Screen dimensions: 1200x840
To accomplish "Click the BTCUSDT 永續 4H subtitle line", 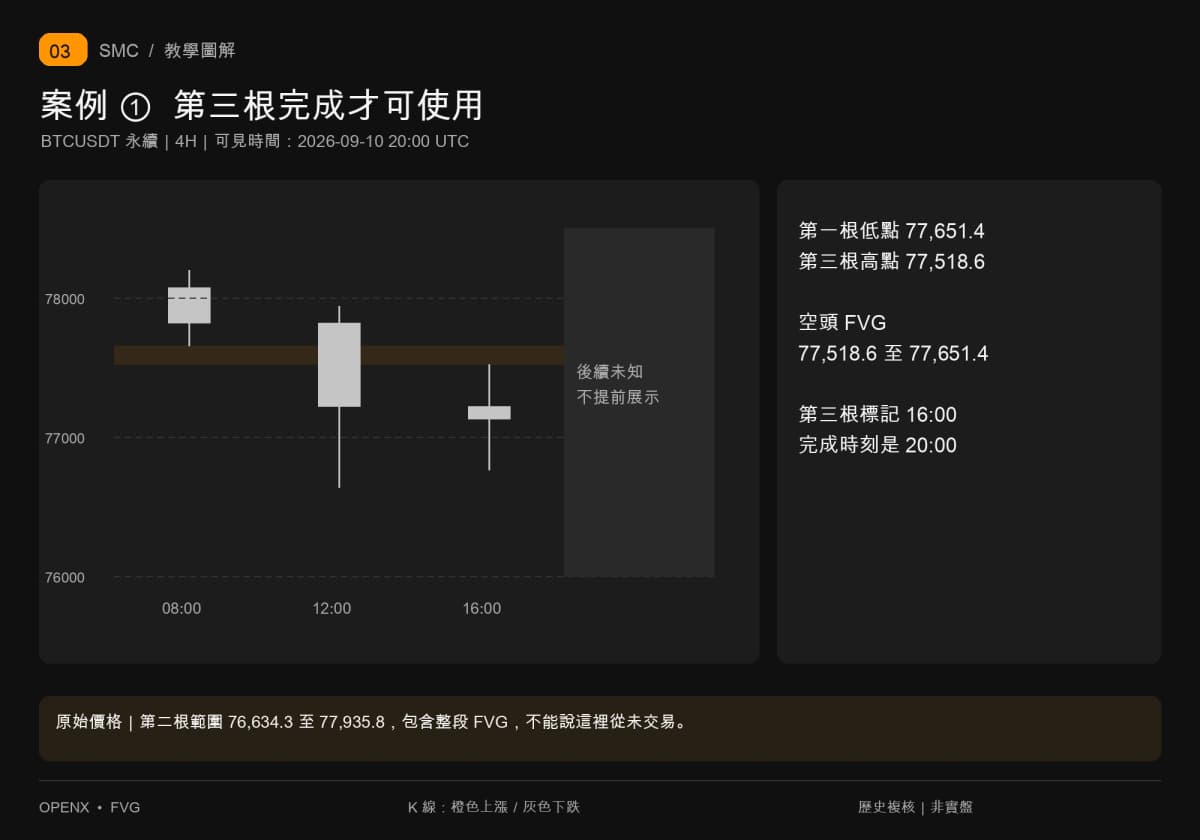I will [255, 142].
